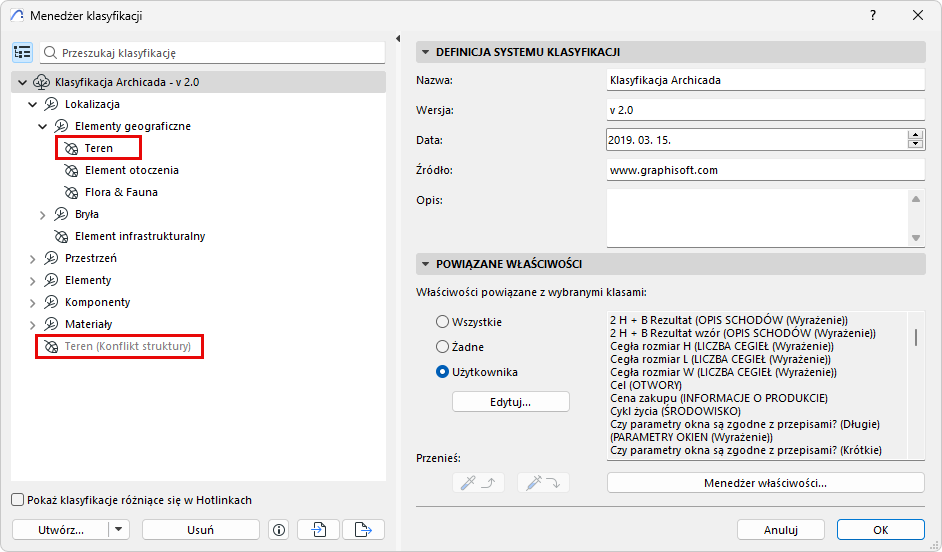Click the Usuń button
This screenshot has height=552, width=942.
point(201,530)
